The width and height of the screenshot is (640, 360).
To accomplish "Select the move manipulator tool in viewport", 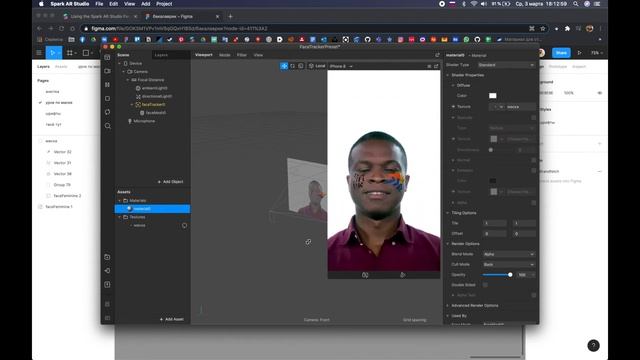I will (284, 66).
